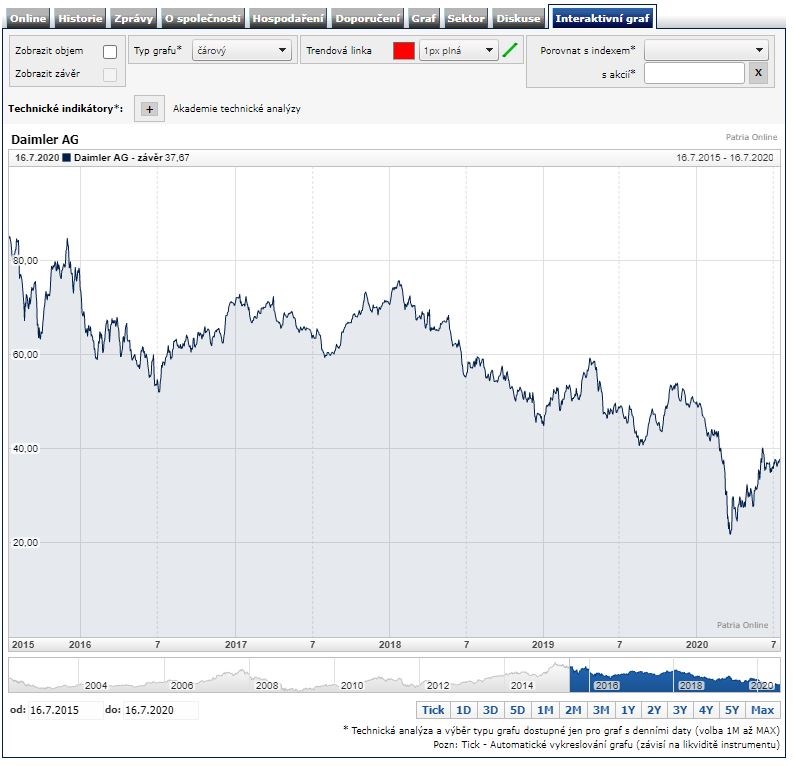Click the green trend line draw icon
The height and width of the screenshot is (766, 794).
point(511,51)
